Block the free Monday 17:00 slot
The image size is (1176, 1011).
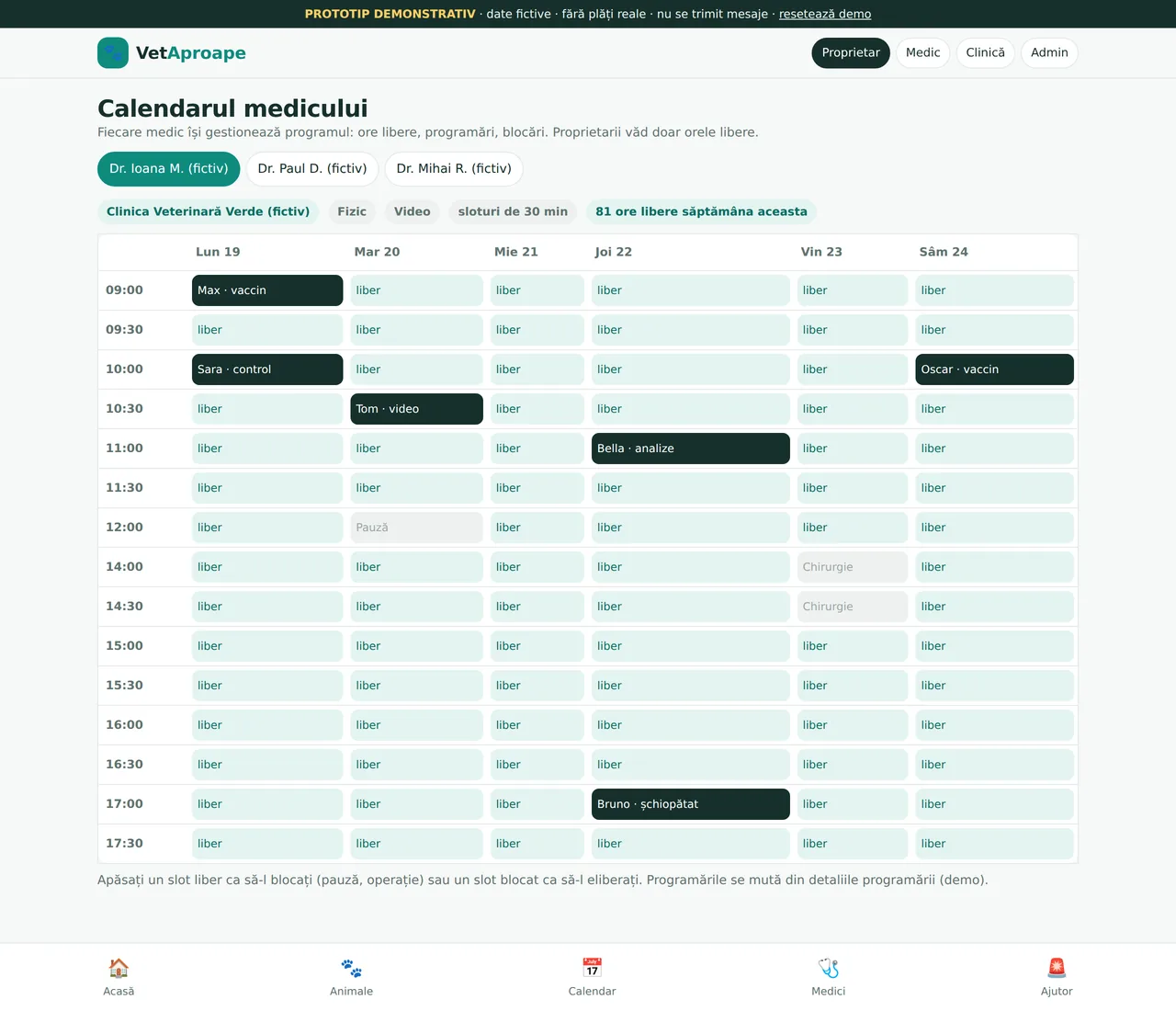[267, 804]
